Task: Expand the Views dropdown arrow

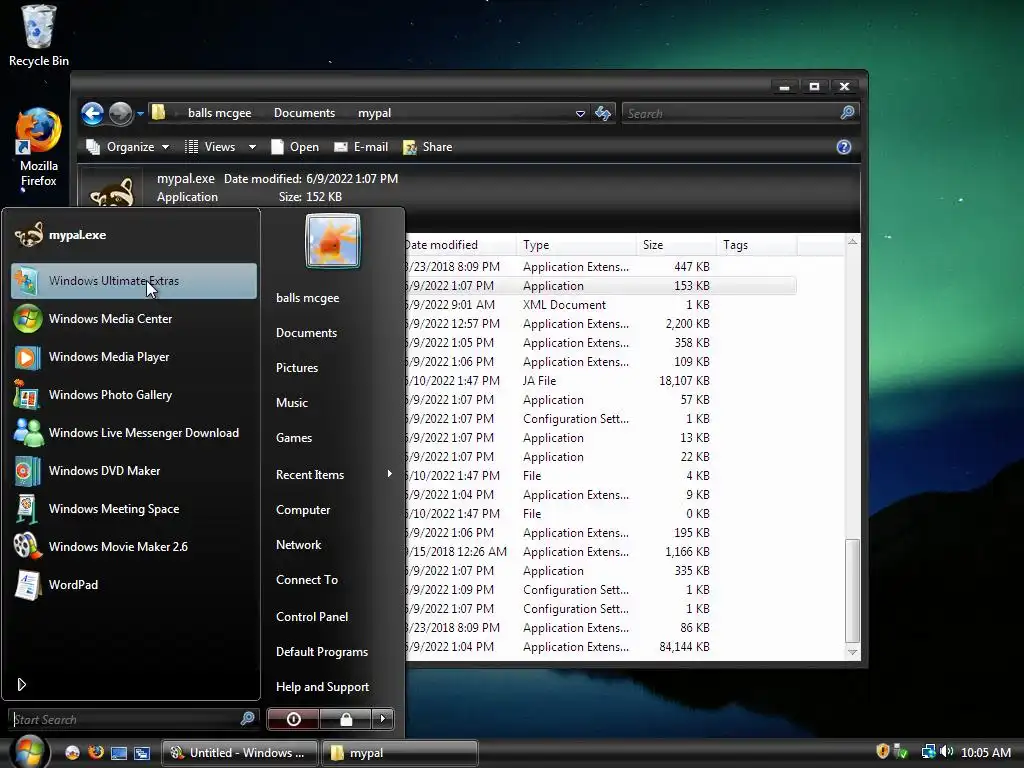Action: (x=252, y=147)
